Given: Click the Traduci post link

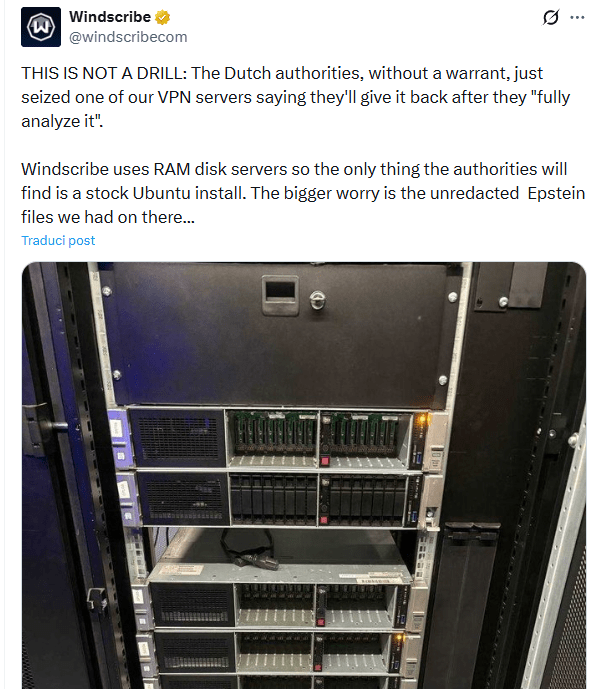Looking at the screenshot, I should coord(58,240).
